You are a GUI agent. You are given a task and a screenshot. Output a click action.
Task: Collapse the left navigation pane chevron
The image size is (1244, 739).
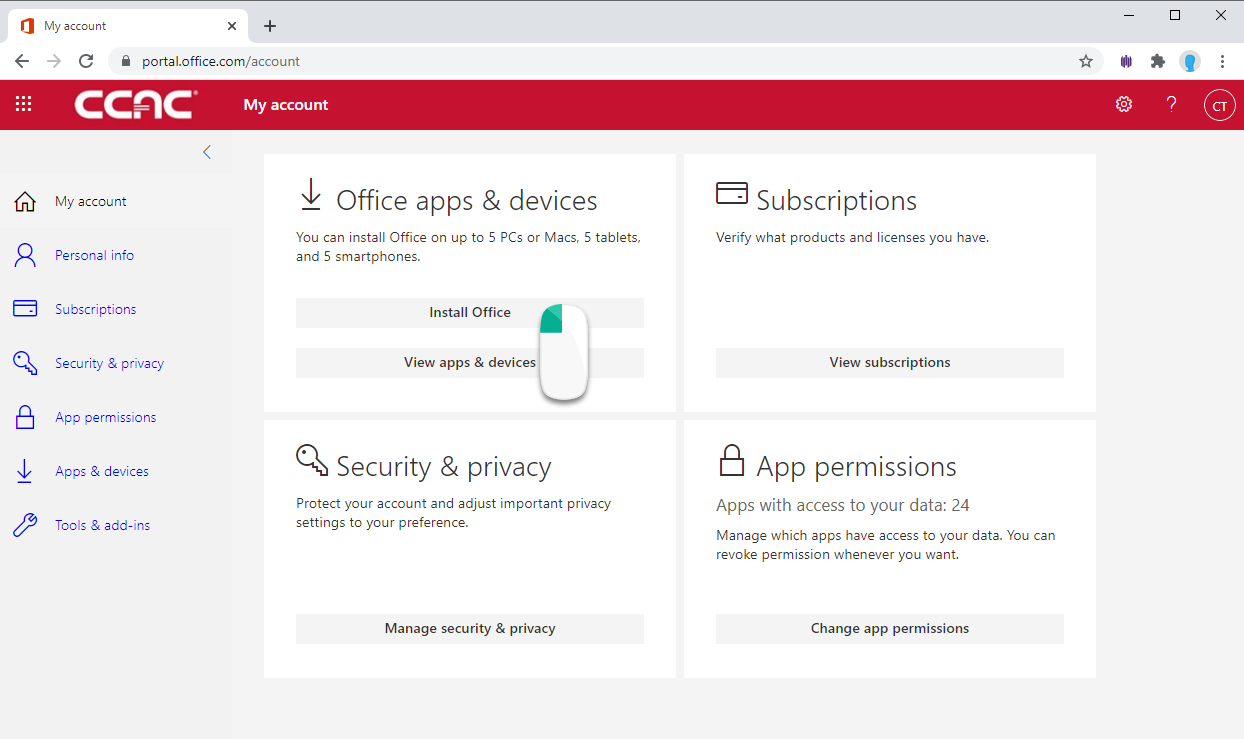click(x=207, y=151)
